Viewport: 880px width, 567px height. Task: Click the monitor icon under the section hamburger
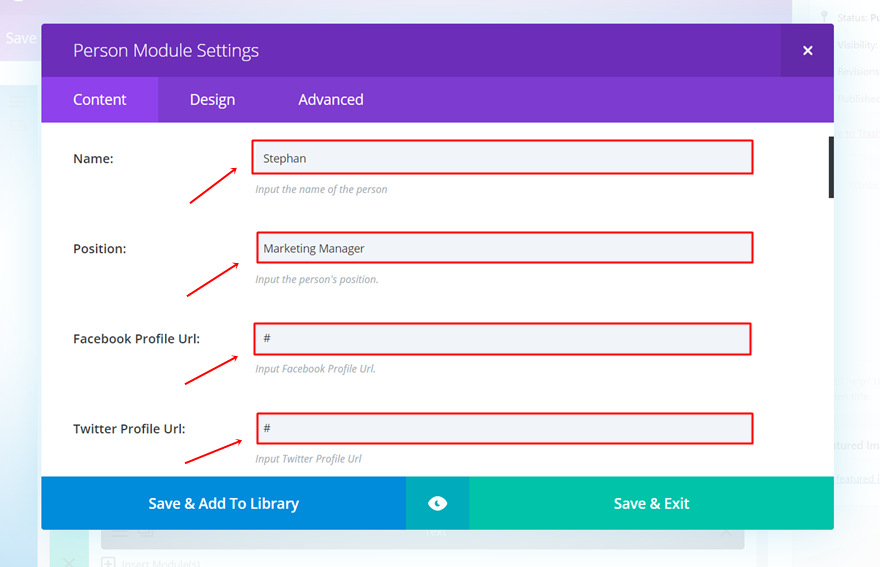pyautogui.click(x=18, y=126)
